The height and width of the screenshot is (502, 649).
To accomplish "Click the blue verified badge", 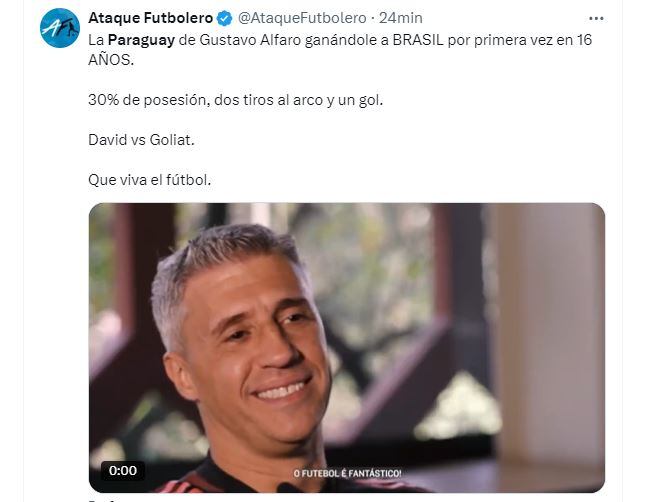I will (224, 18).
